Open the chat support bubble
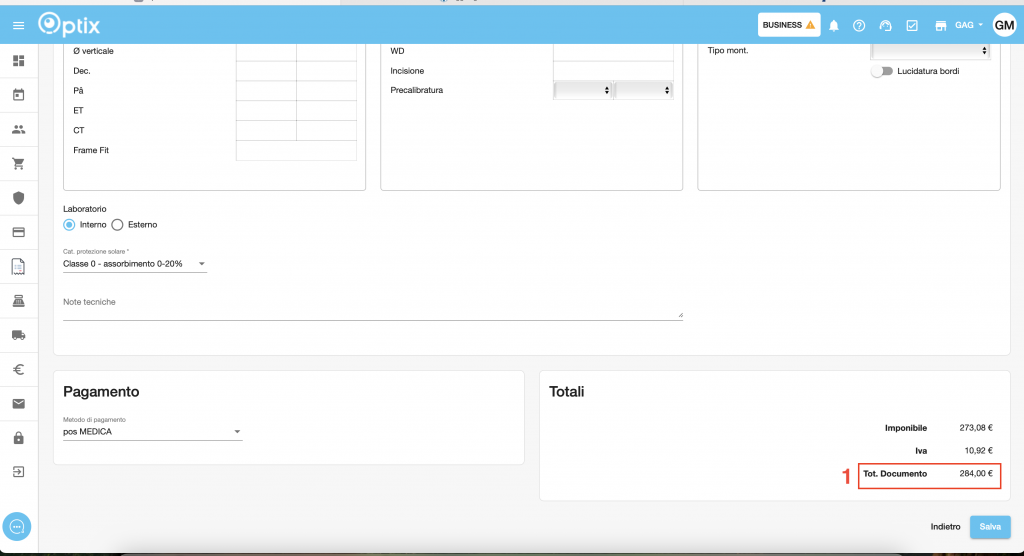The height and width of the screenshot is (556, 1024). click(x=18, y=526)
